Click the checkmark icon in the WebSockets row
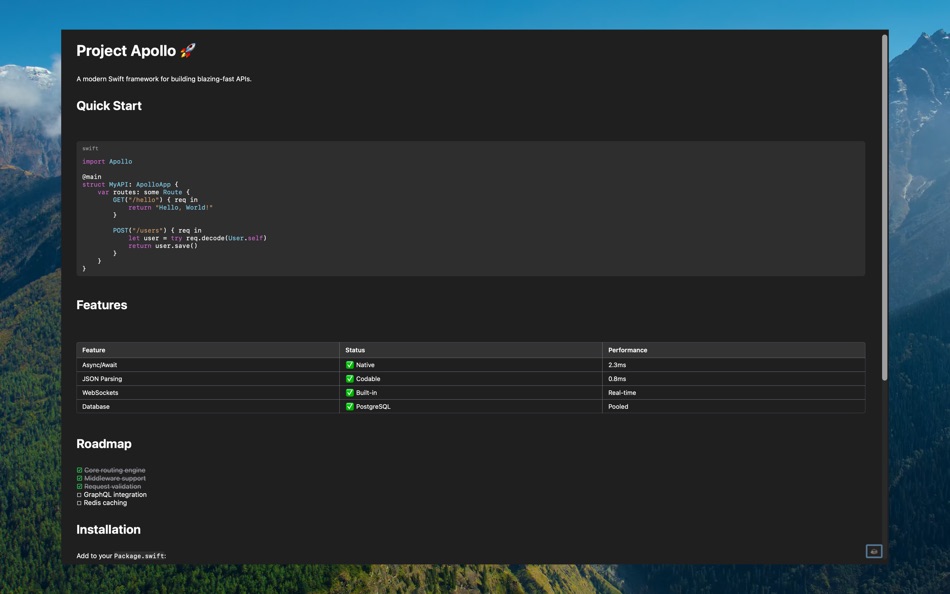Viewport: 950px width, 594px height. [x=349, y=392]
